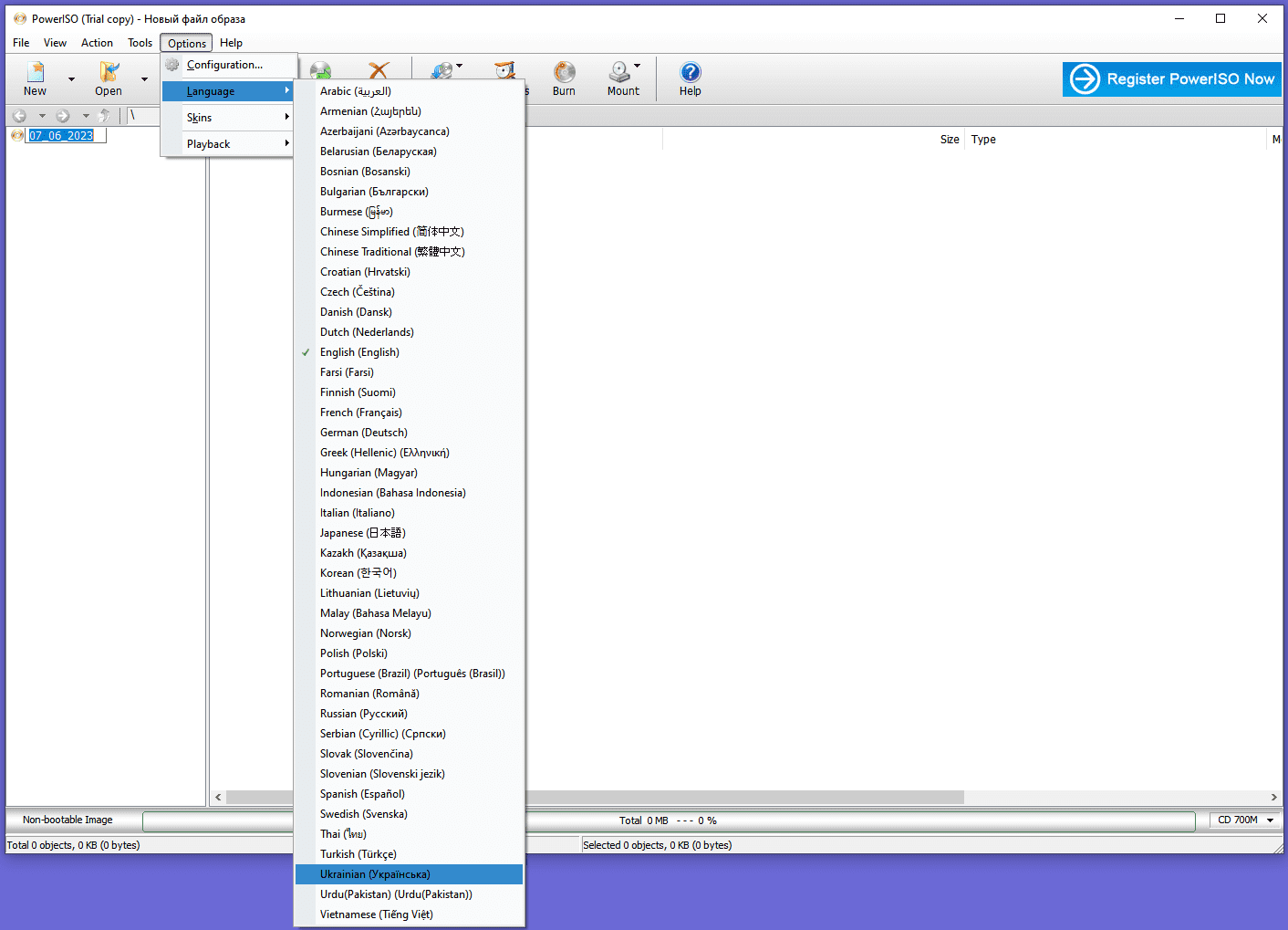Click the Help question mark icon
1288x930 pixels.
pyautogui.click(x=691, y=72)
